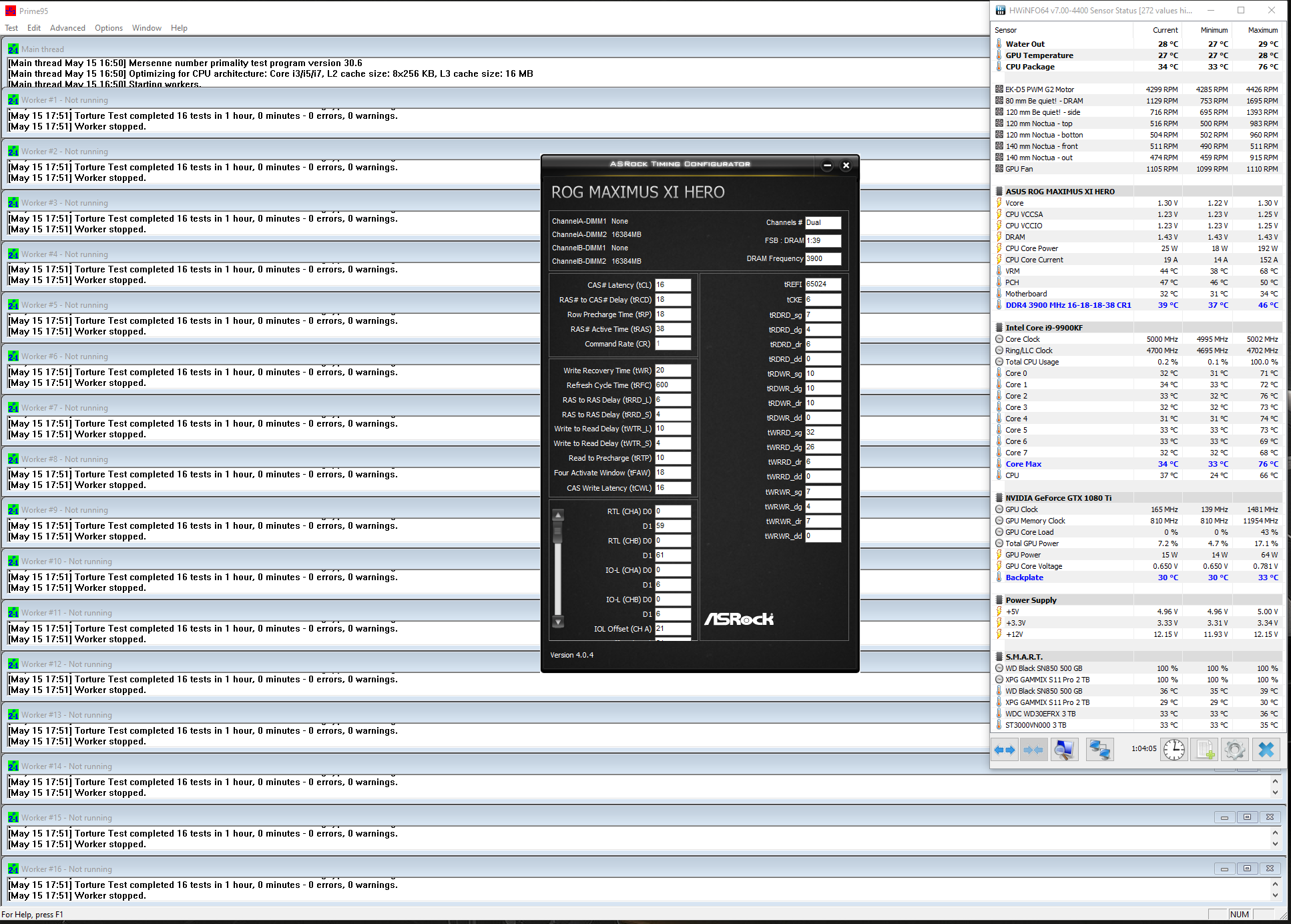The width and height of the screenshot is (1291, 924).
Task: Click the HWiNFO collapse columns arrows icon
Action: point(1033,750)
